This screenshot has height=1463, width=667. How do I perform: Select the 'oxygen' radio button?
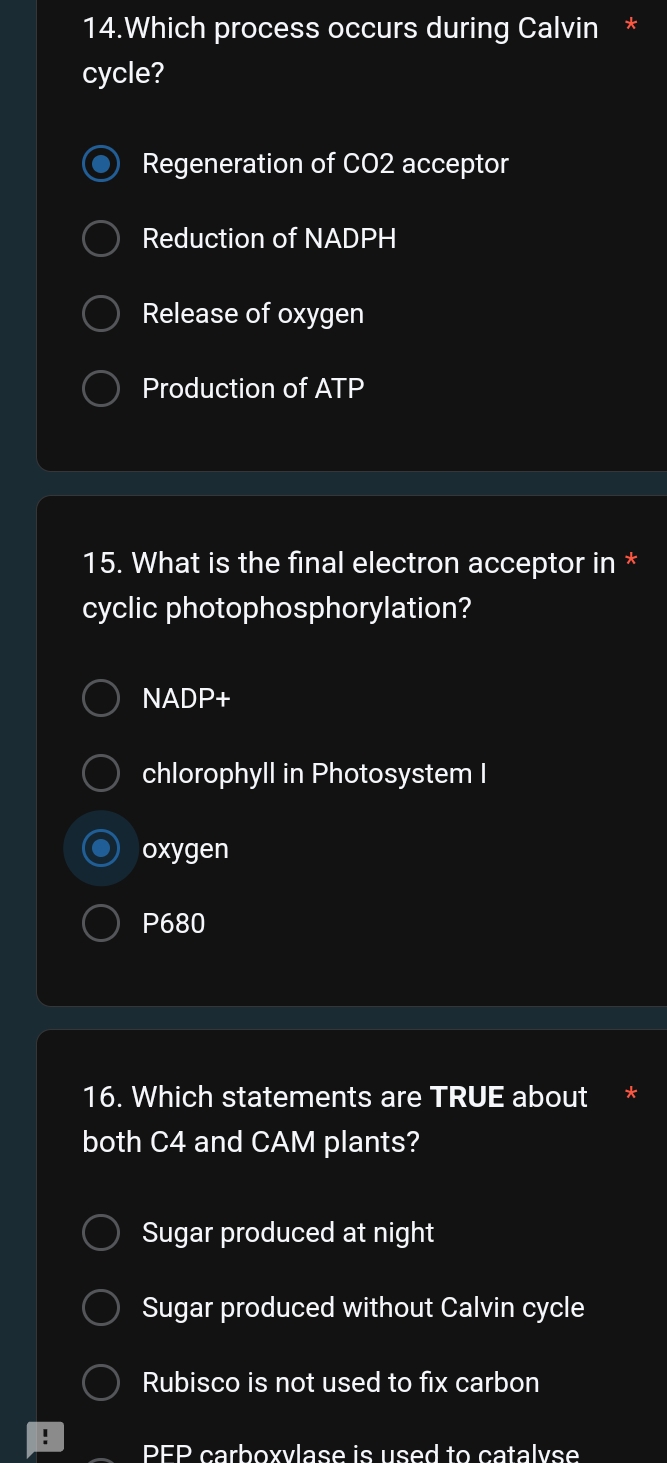point(101,847)
